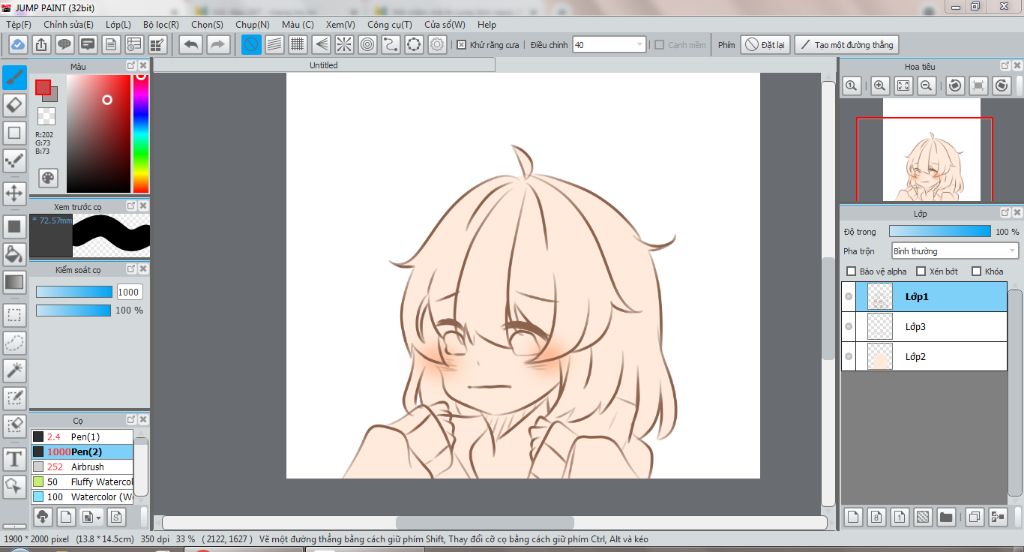Click the cloud save toolbar icon
This screenshot has width=1024, height=552.
[x=18, y=44]
